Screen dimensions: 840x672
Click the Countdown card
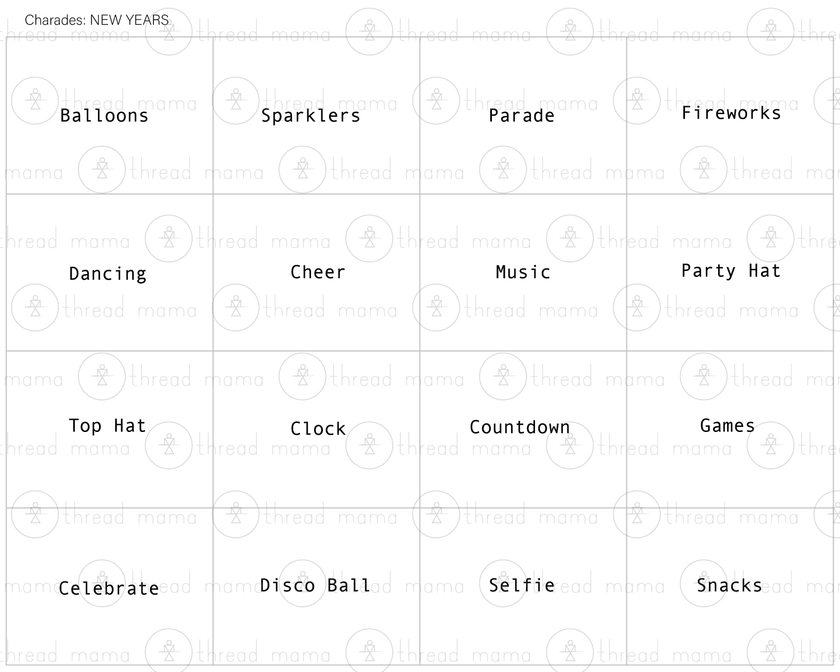point(520,428)
